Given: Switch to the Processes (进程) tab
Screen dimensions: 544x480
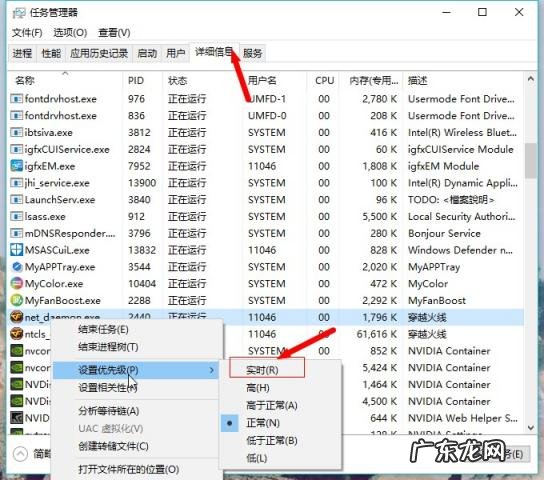Looking at the screenshot, I should tap(22, 53).
